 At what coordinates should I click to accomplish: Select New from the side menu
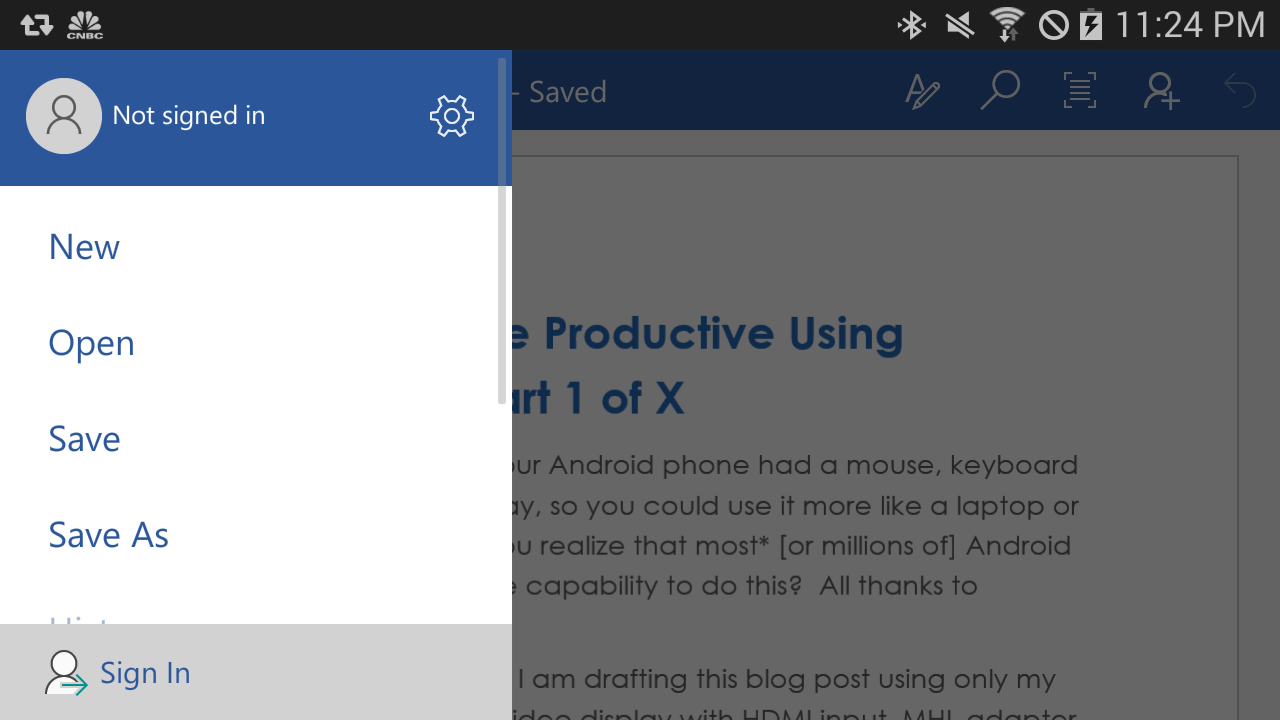point(84,247)
